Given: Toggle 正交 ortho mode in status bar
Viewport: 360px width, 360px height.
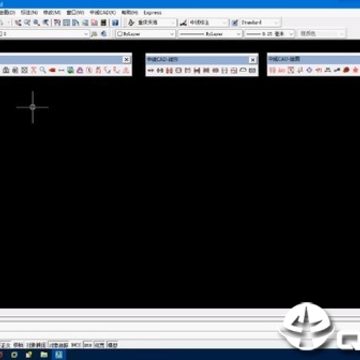Looking at the screenshot, I should pos(6,345).
